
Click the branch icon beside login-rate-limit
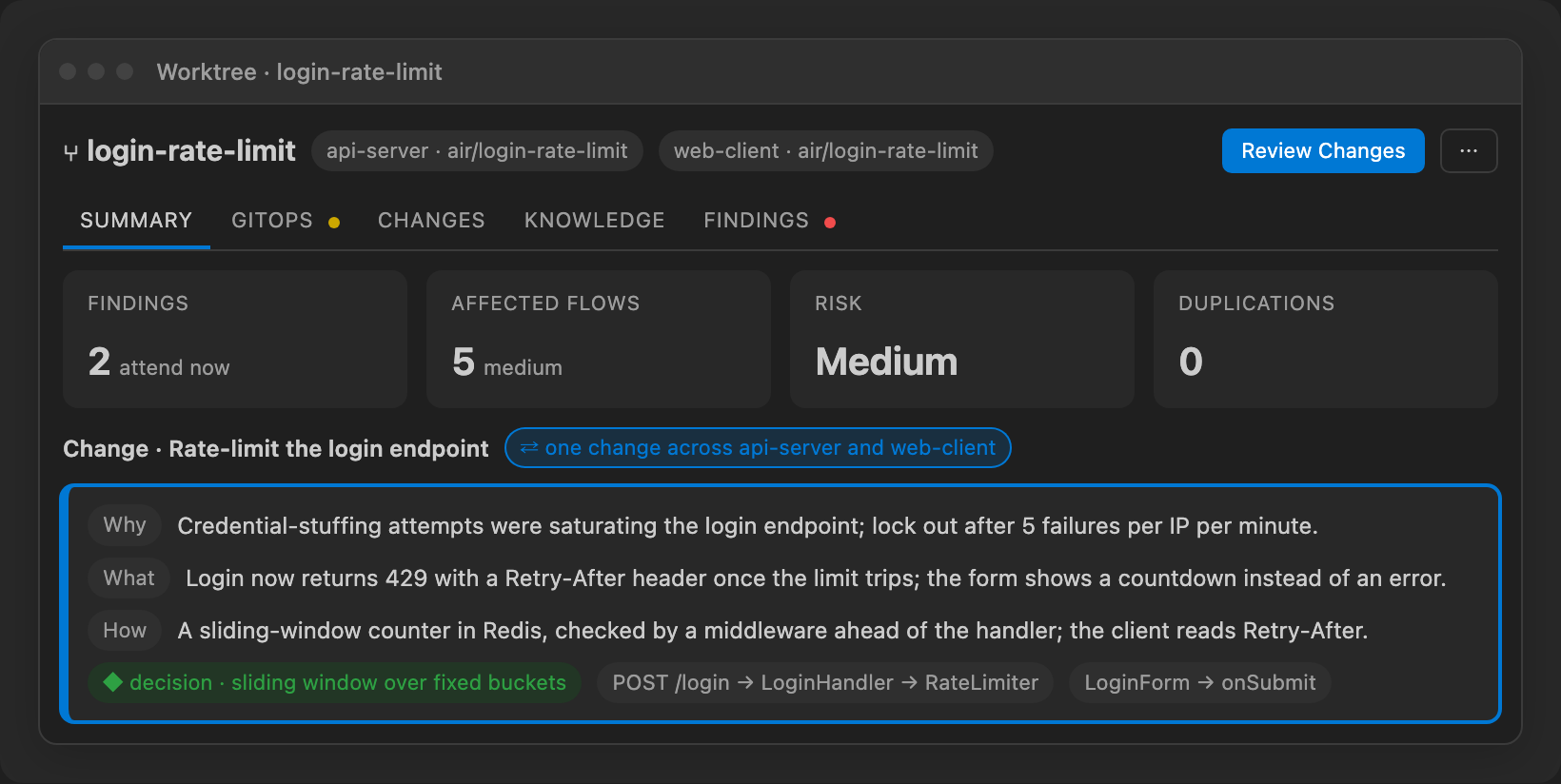(x=70, y=152)
